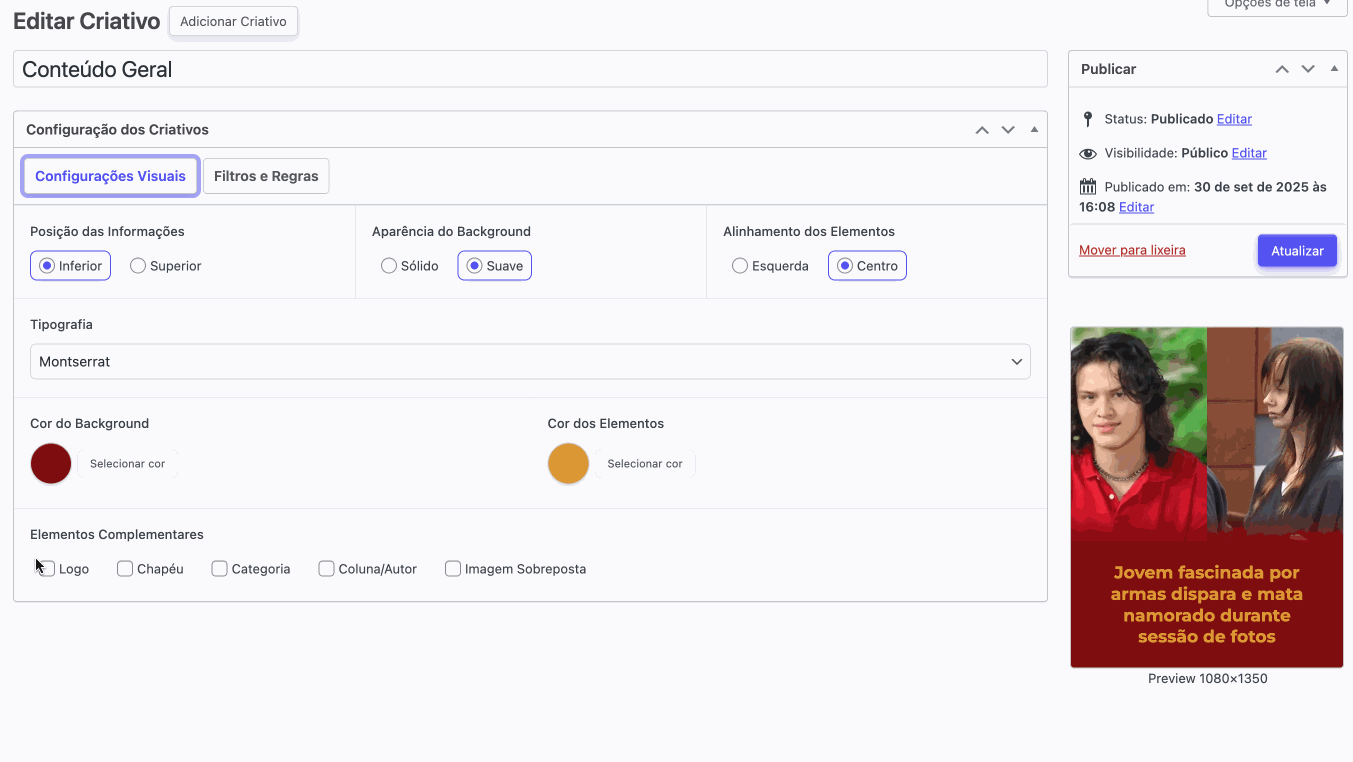Open the Tipografia Montserrat dropdown
Viewport: 1353px width, 762px height.
pyautogui.click(x=530, y=362)
